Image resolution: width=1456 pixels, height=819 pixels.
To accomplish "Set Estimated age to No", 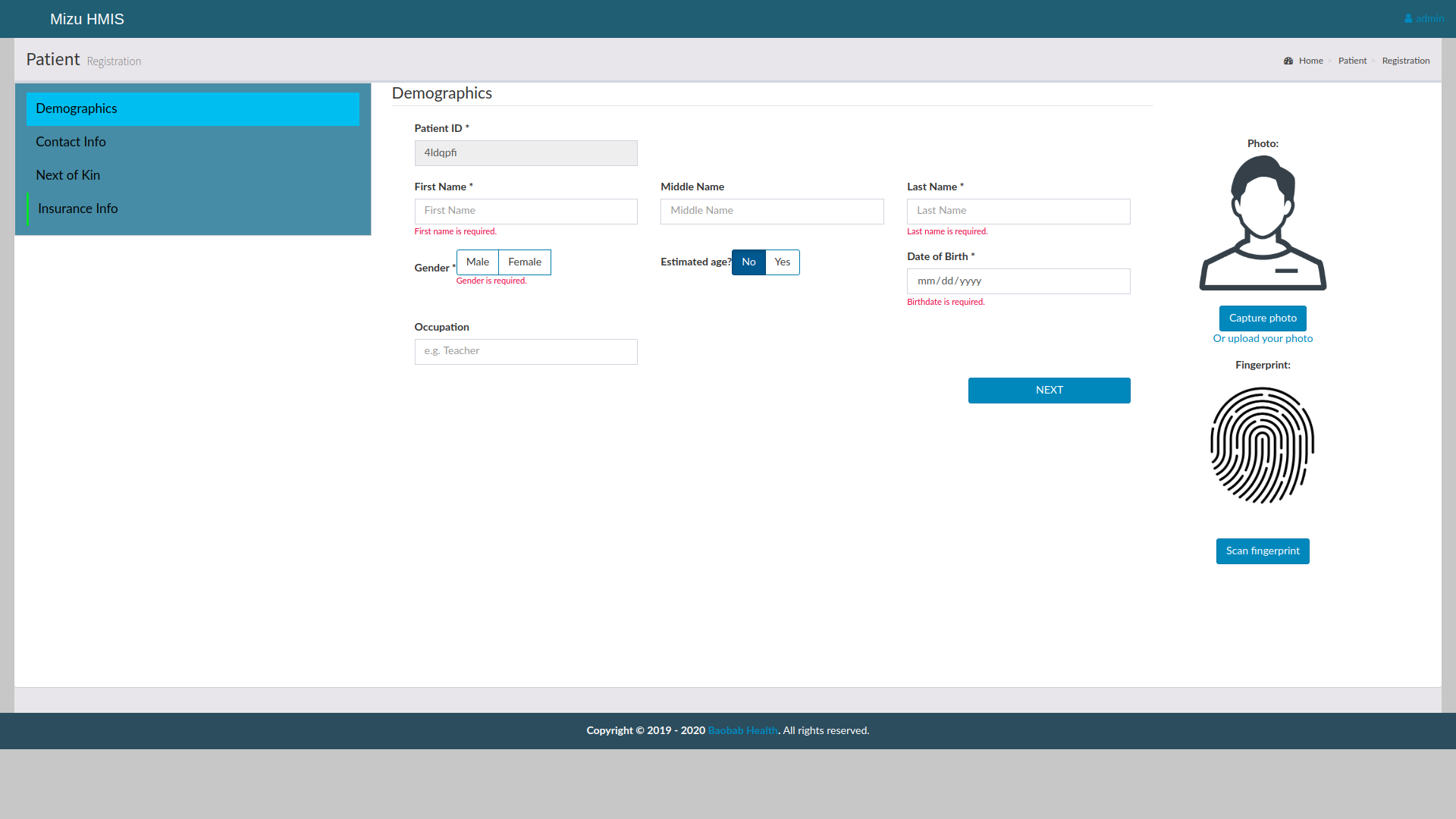I will click(x=748, y=262).
